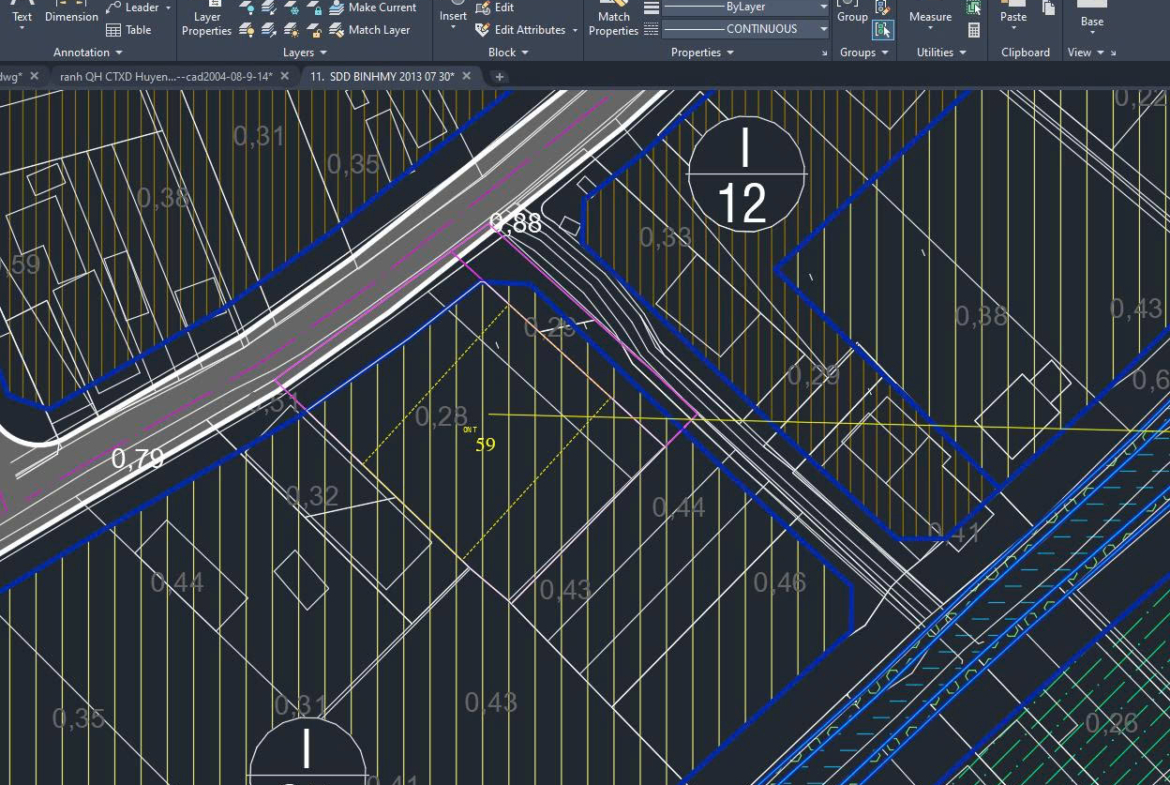The height and width of the screenshot is (785, 1170).
Task: Expand the Layers panel flyout
Action: pyautogui.click(x=322, y=53)
